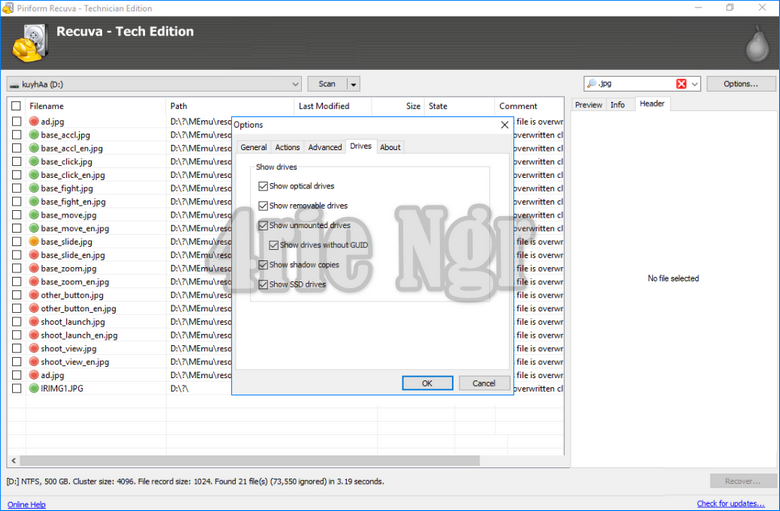Select the other_button_en.jpg file name
780x511 pixels.
79,308
